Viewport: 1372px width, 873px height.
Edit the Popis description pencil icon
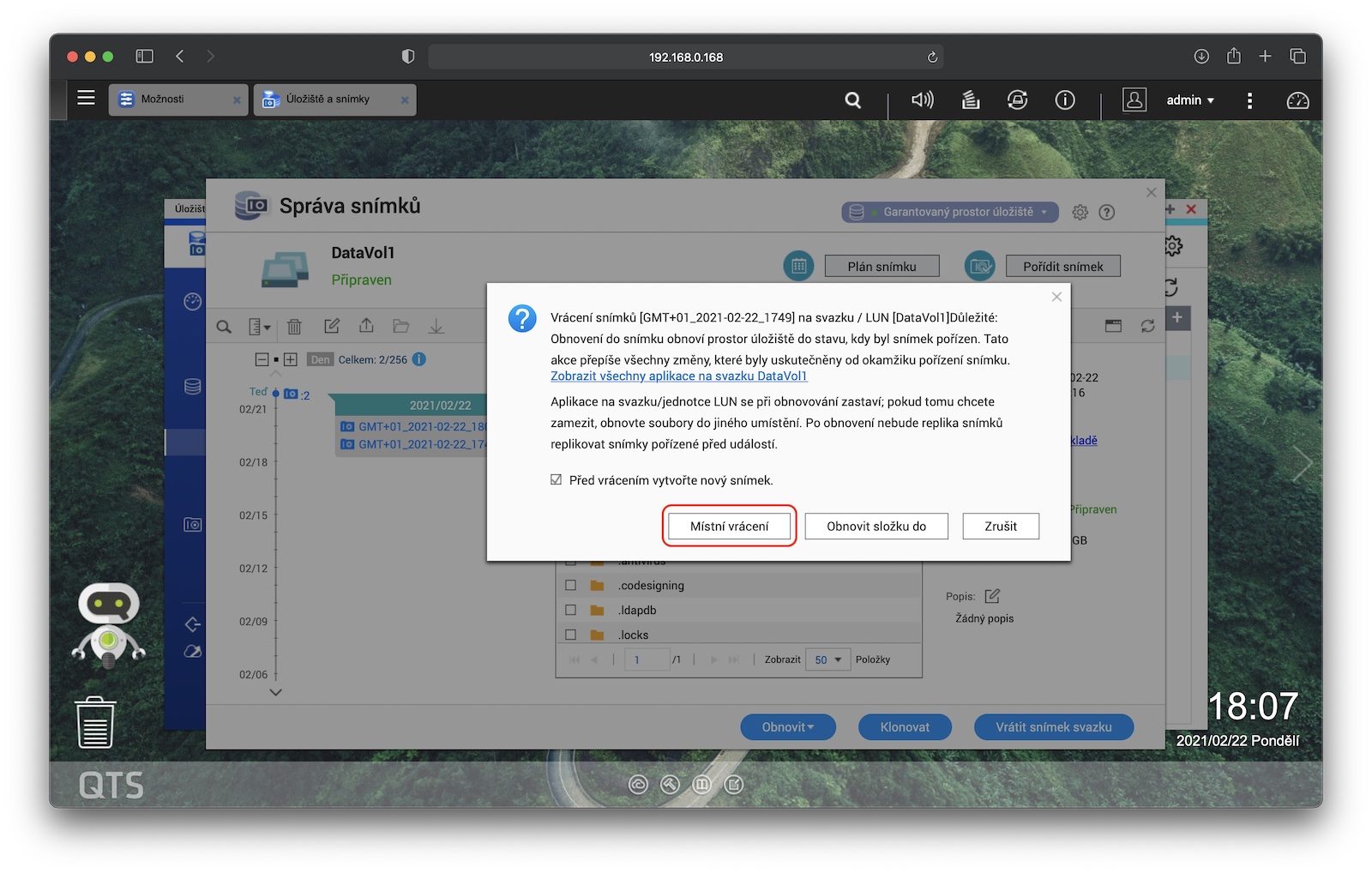(x=992, y=595)
